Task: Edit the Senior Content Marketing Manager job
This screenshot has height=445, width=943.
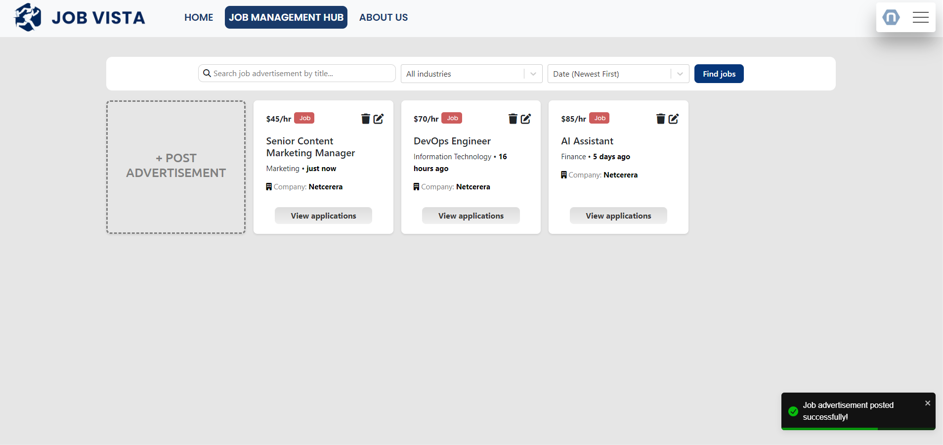Action: pyautogui.click(x=379, y=119)
